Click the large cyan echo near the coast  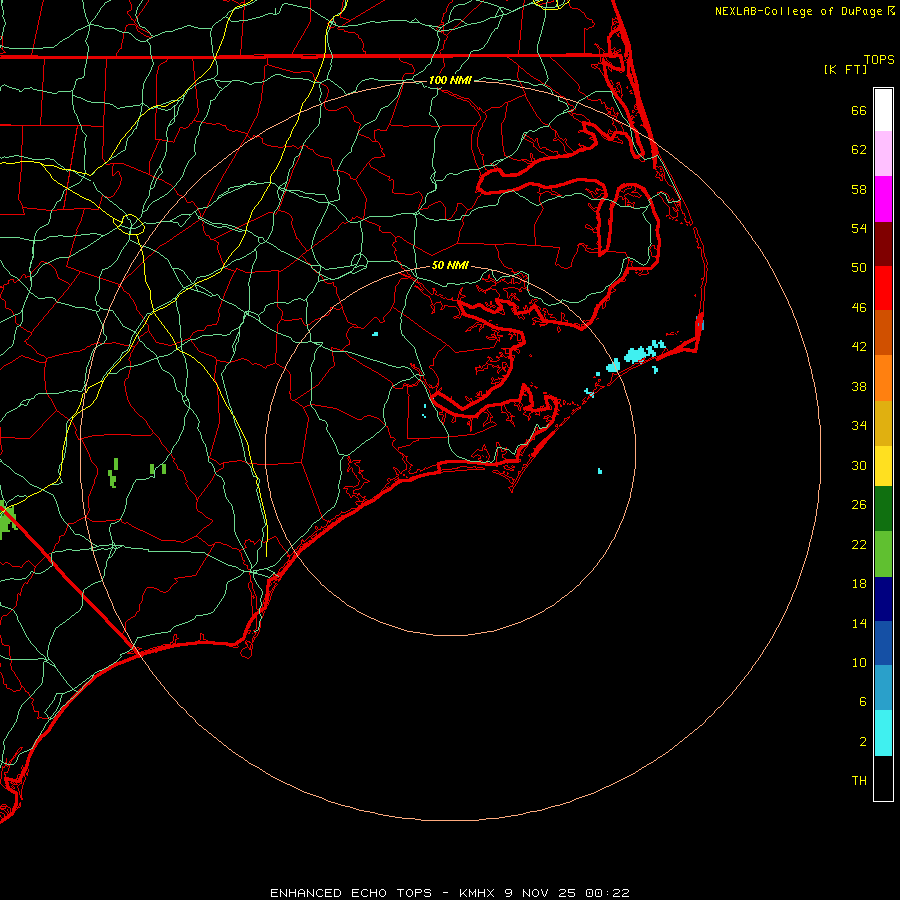pyautogui.click(x=638, y=354)
